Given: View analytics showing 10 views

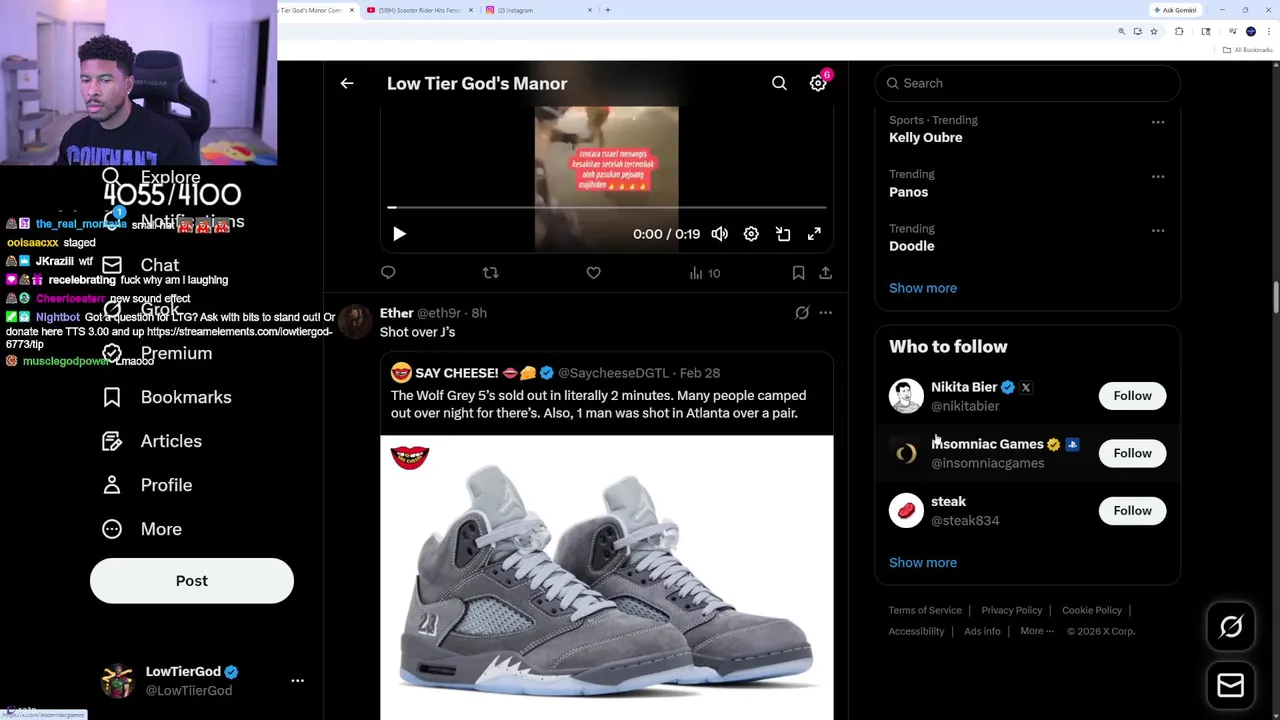Looking at the screenshot, I should point(704,273).
